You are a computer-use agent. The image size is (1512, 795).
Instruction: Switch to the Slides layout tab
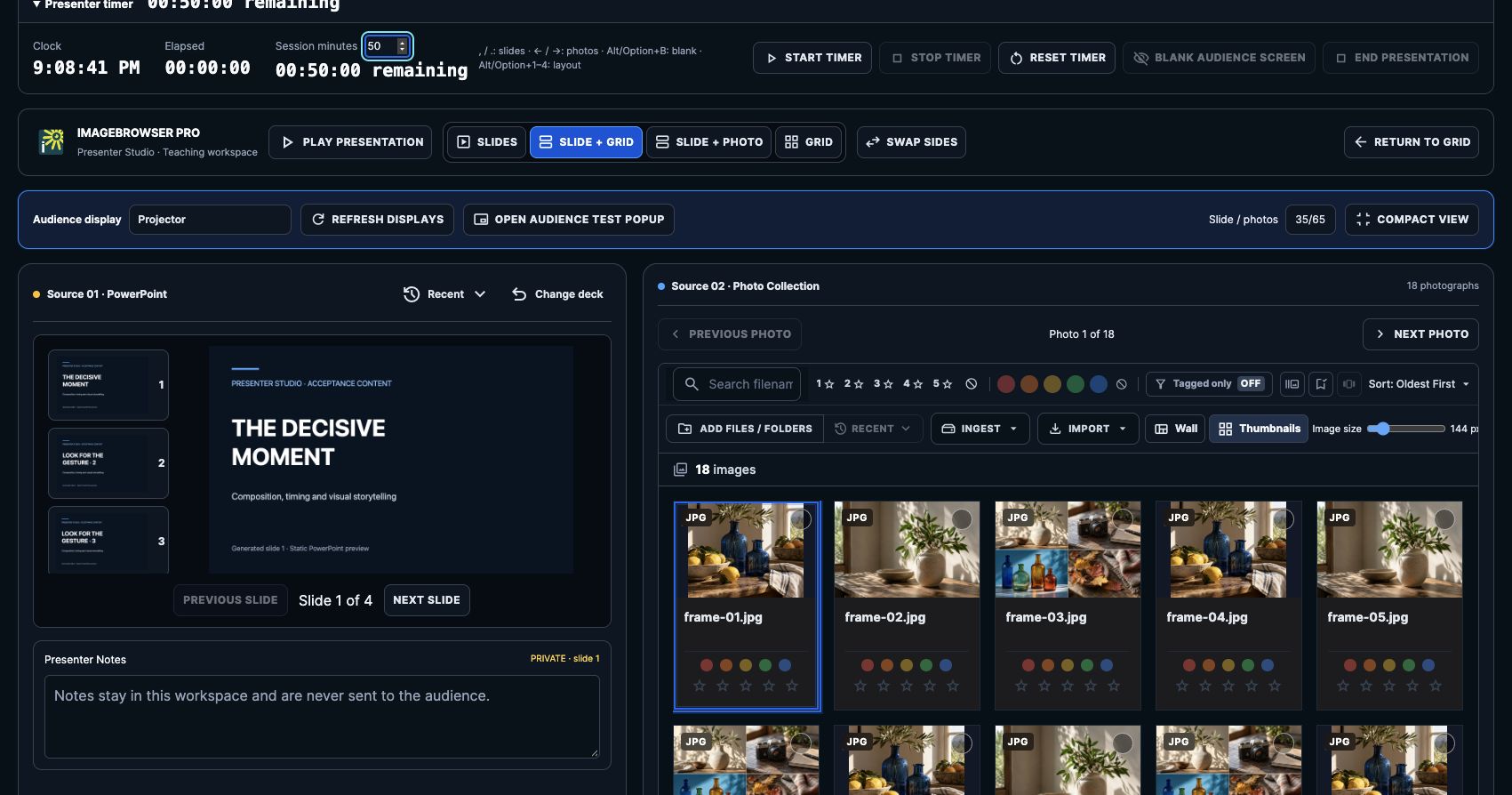coord(487,142)
